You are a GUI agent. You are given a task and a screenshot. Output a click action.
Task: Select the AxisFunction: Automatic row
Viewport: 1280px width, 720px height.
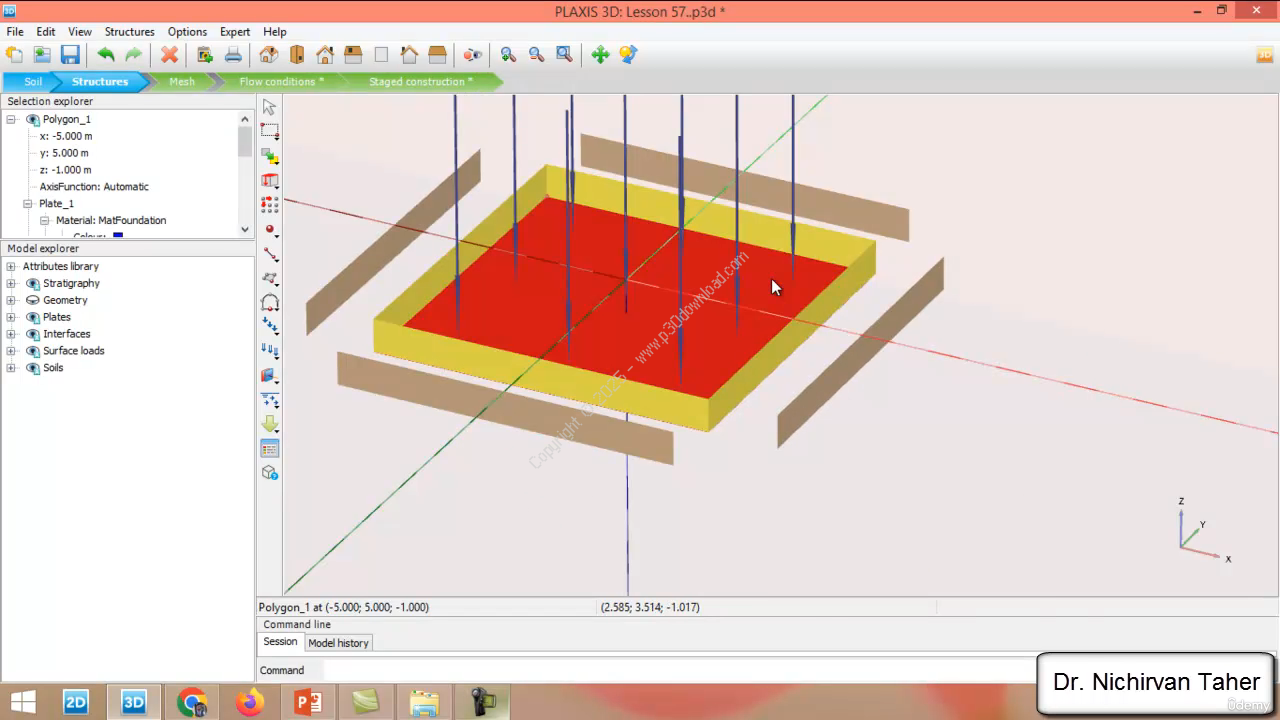[94, 187]
